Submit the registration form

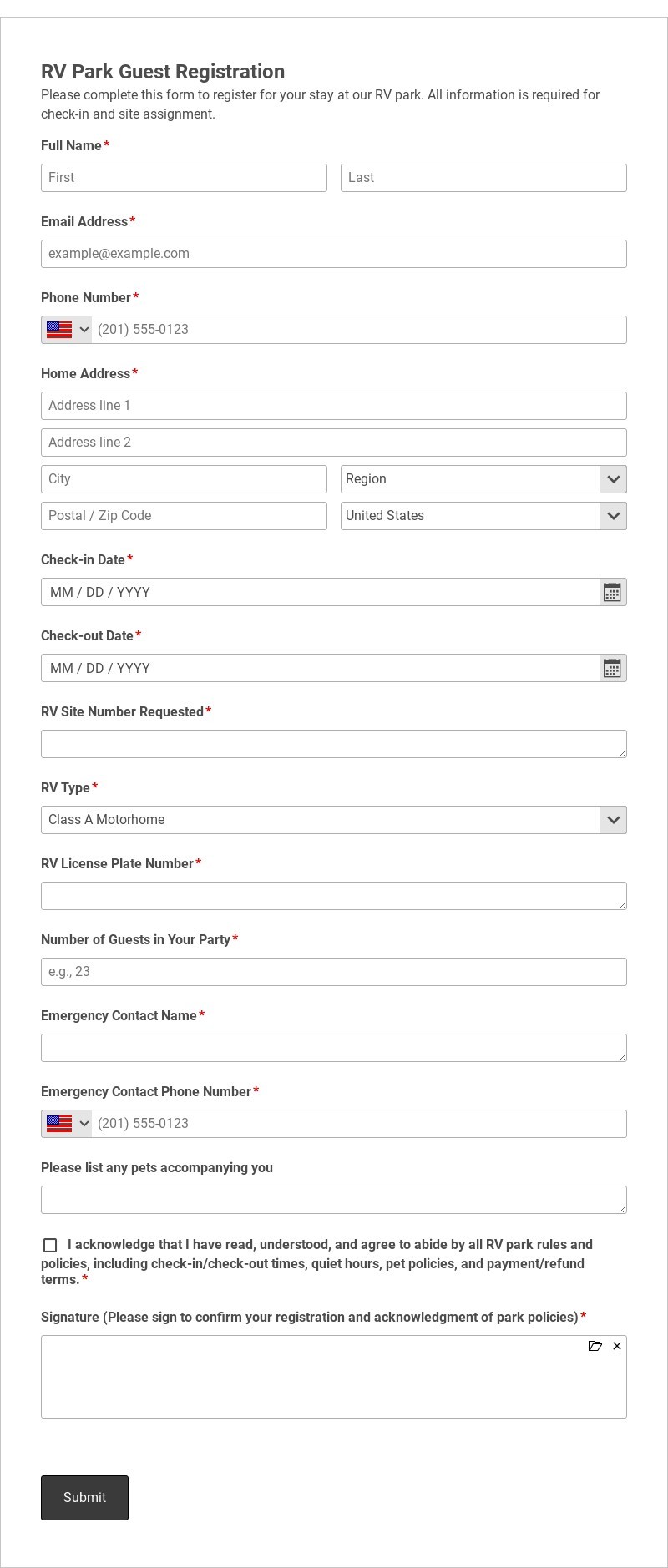[x=84, y=1498]
